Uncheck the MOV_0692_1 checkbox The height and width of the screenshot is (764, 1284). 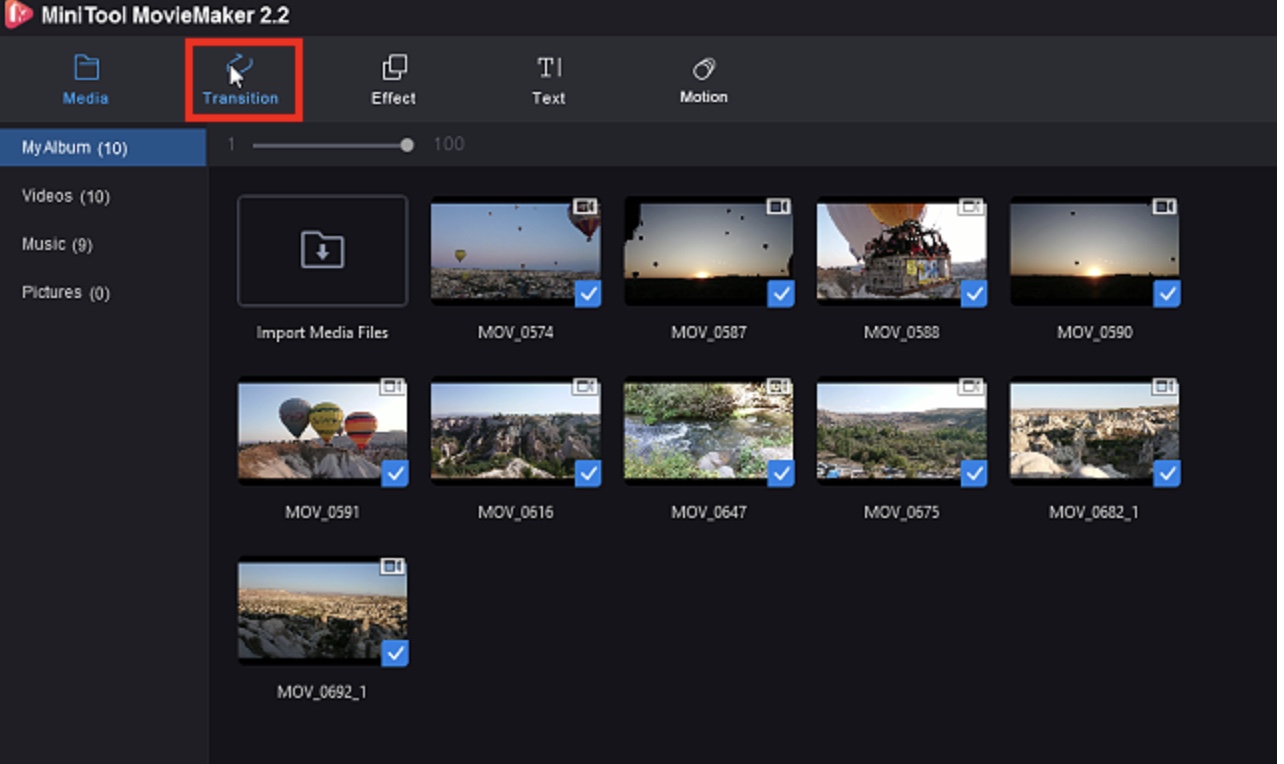coord(395,653)
